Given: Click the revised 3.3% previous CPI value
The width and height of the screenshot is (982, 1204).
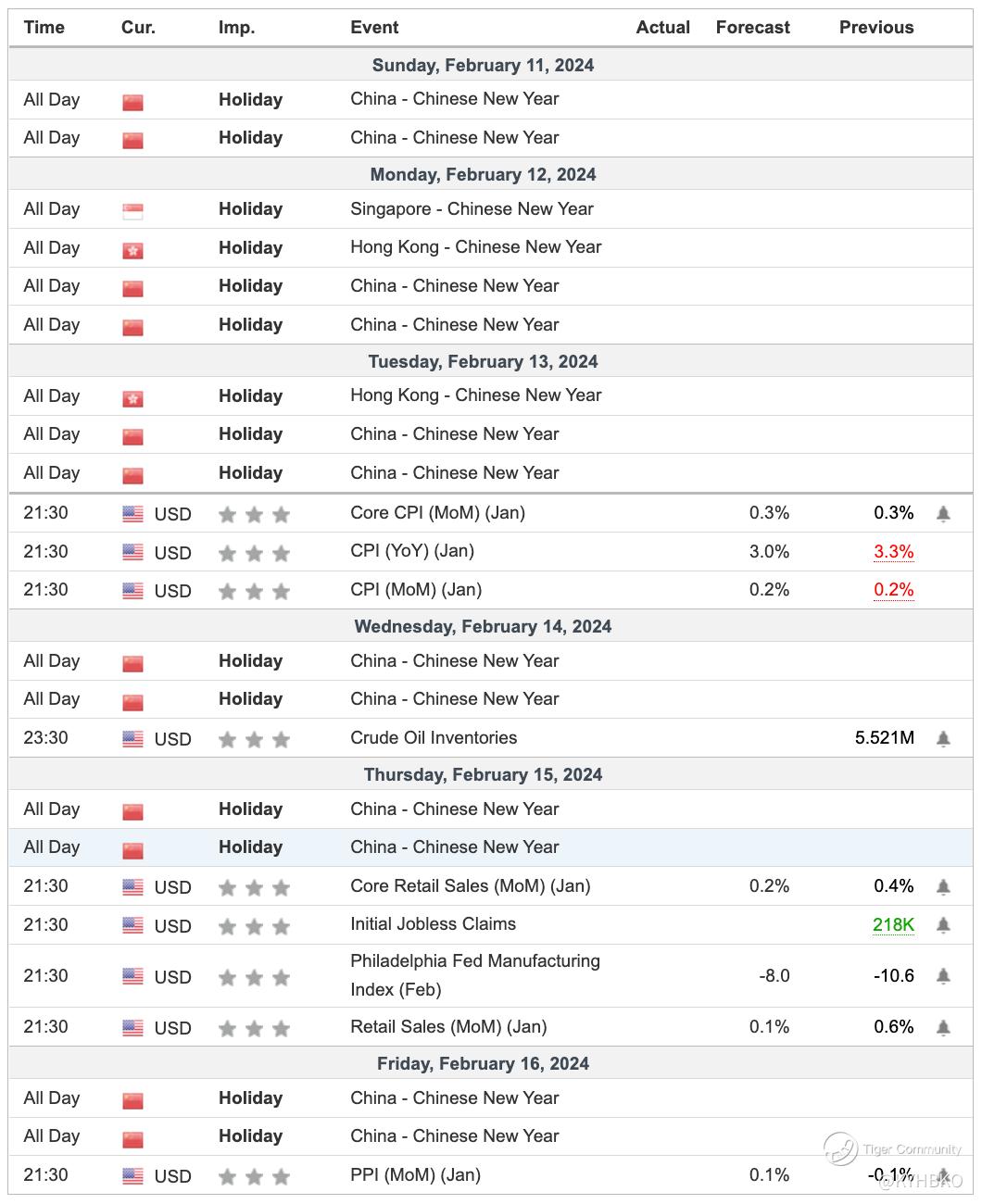Looking at the screenshot, I should click(893, 552).
